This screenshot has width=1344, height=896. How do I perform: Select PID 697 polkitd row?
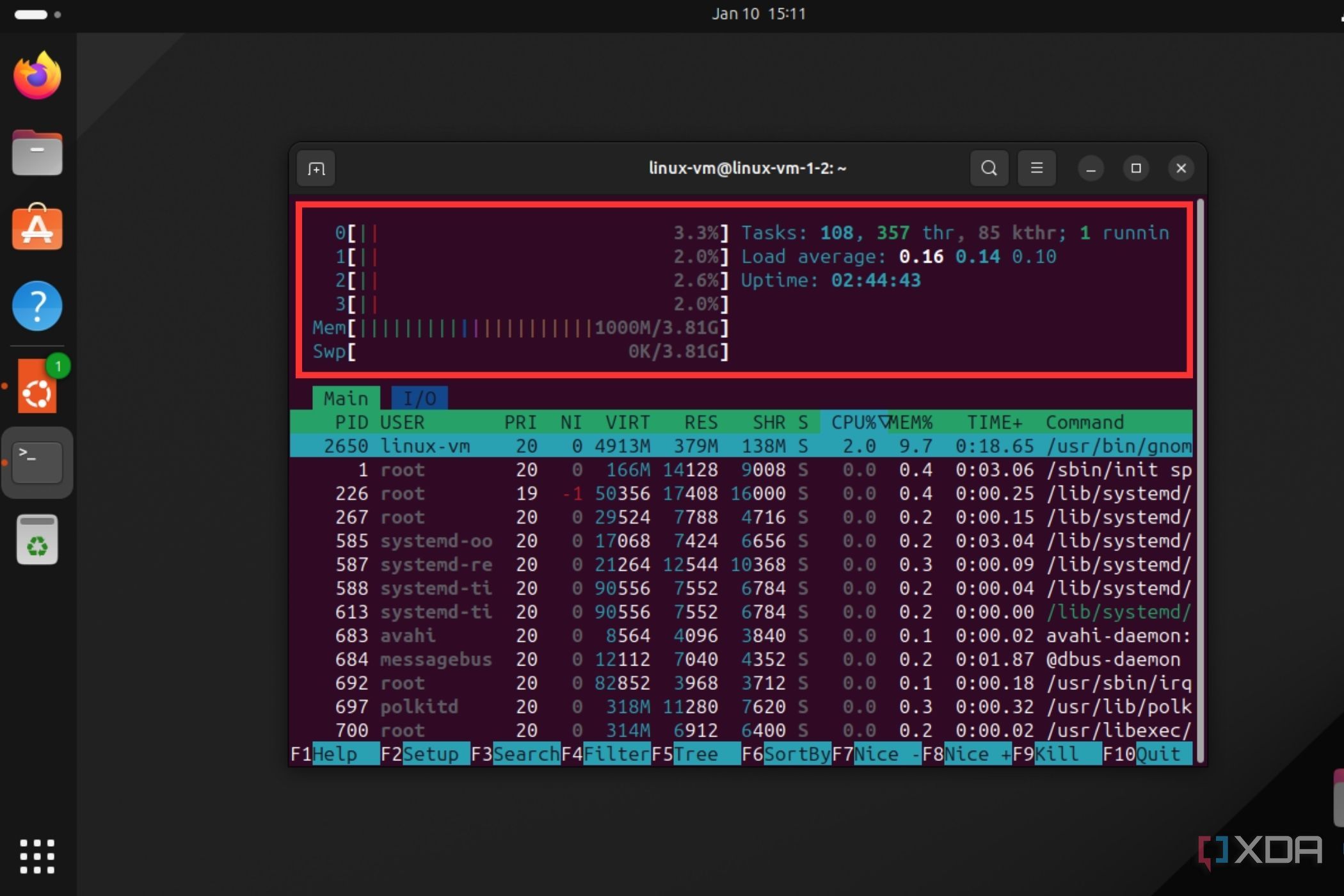coord(741,707)
